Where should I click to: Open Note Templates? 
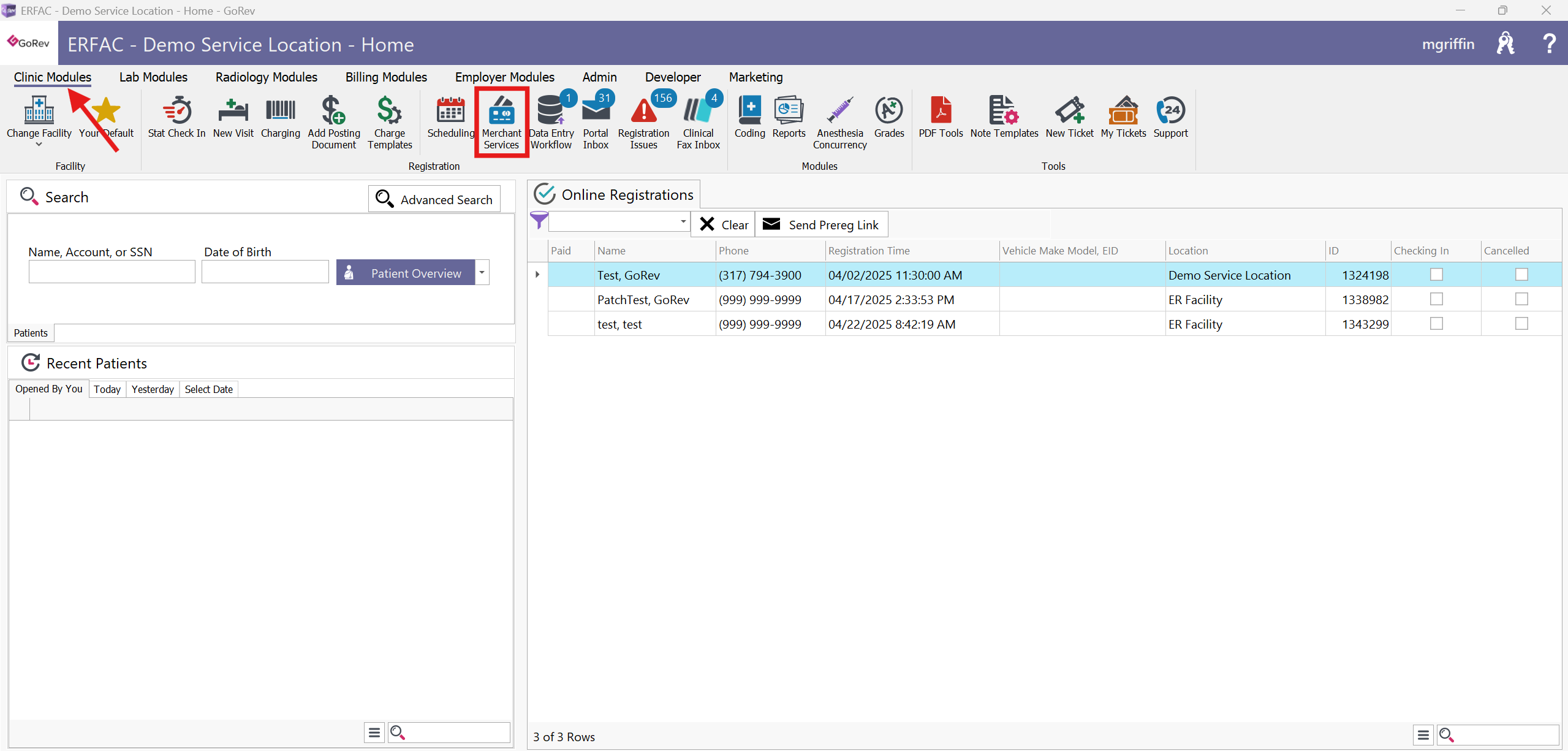[x=1004, y=117]
